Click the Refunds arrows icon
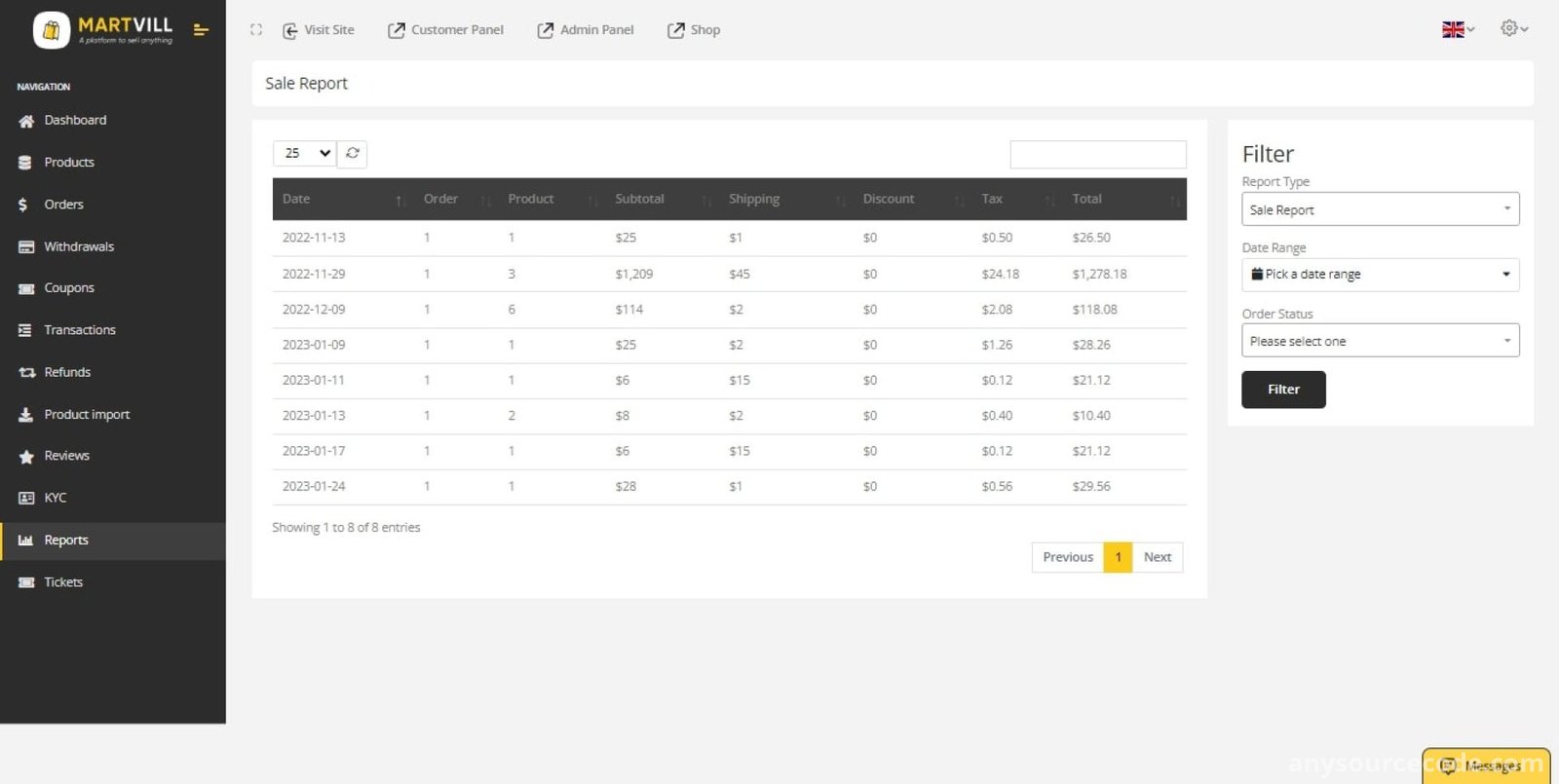1559x784 pixels. (26, 373)
